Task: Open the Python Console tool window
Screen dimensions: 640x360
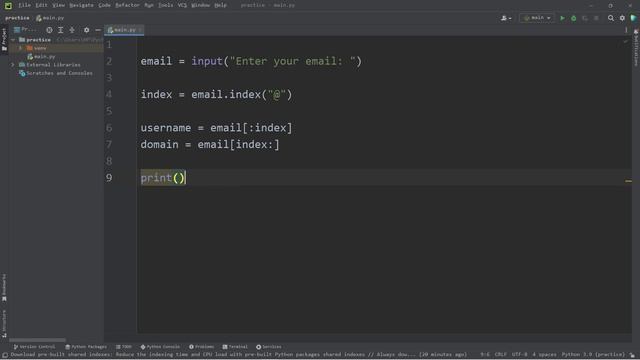Action: (x=160, y=347)
